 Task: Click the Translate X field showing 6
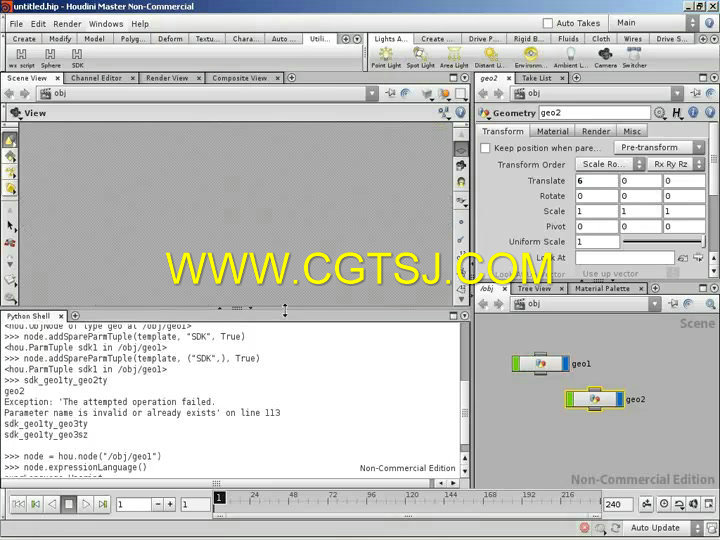[x=596, y=181]
